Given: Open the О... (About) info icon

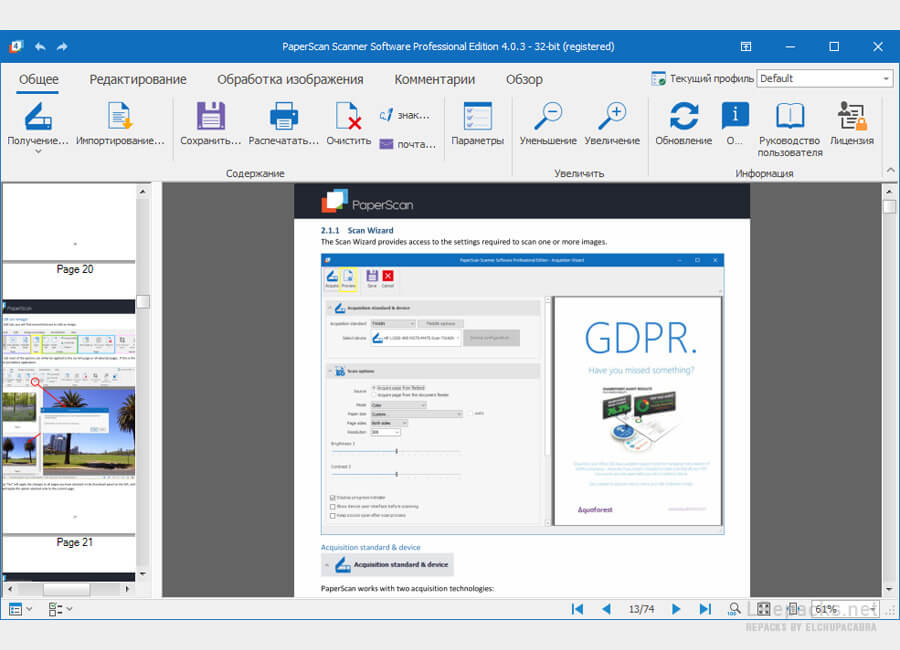Looking at the screenshot, I should click(735, 117).
